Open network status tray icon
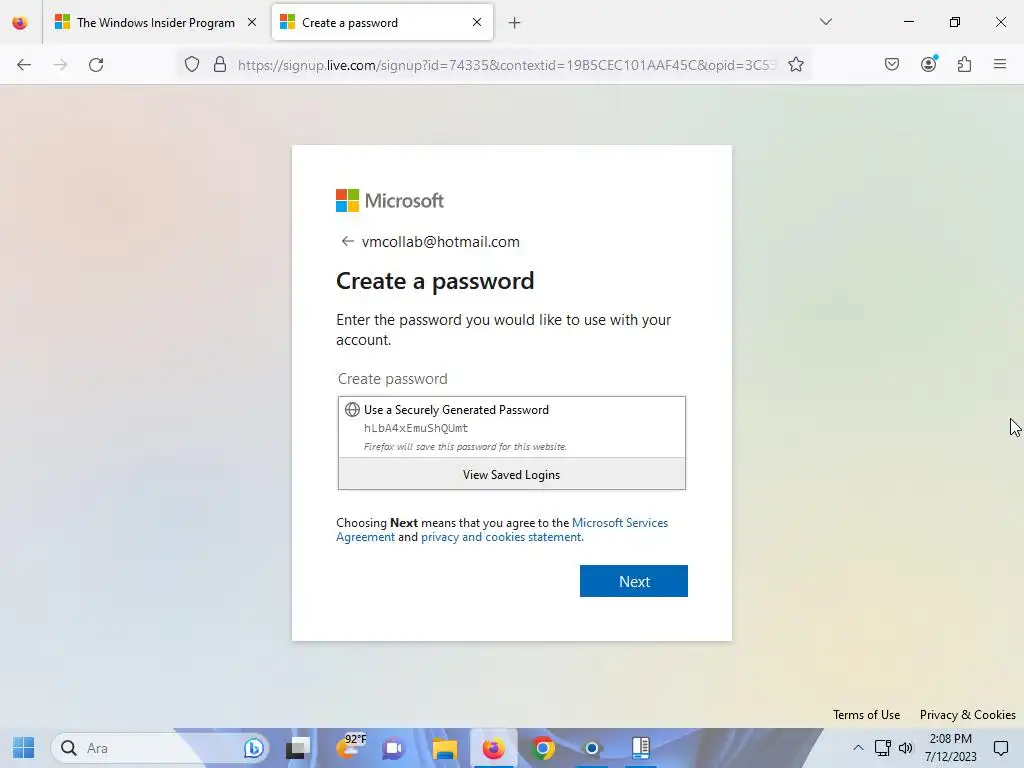The width and height of the screenshot is (1024, 768). click(882, 748)
